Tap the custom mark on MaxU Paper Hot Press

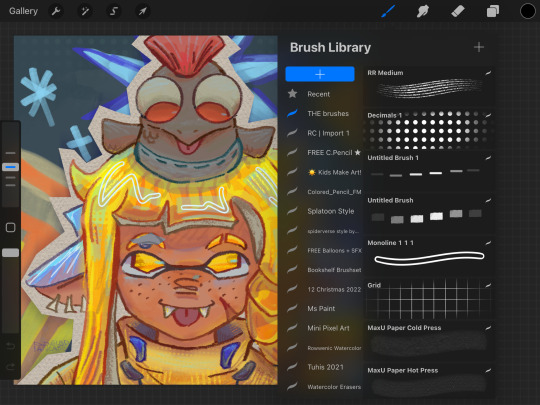488,371
